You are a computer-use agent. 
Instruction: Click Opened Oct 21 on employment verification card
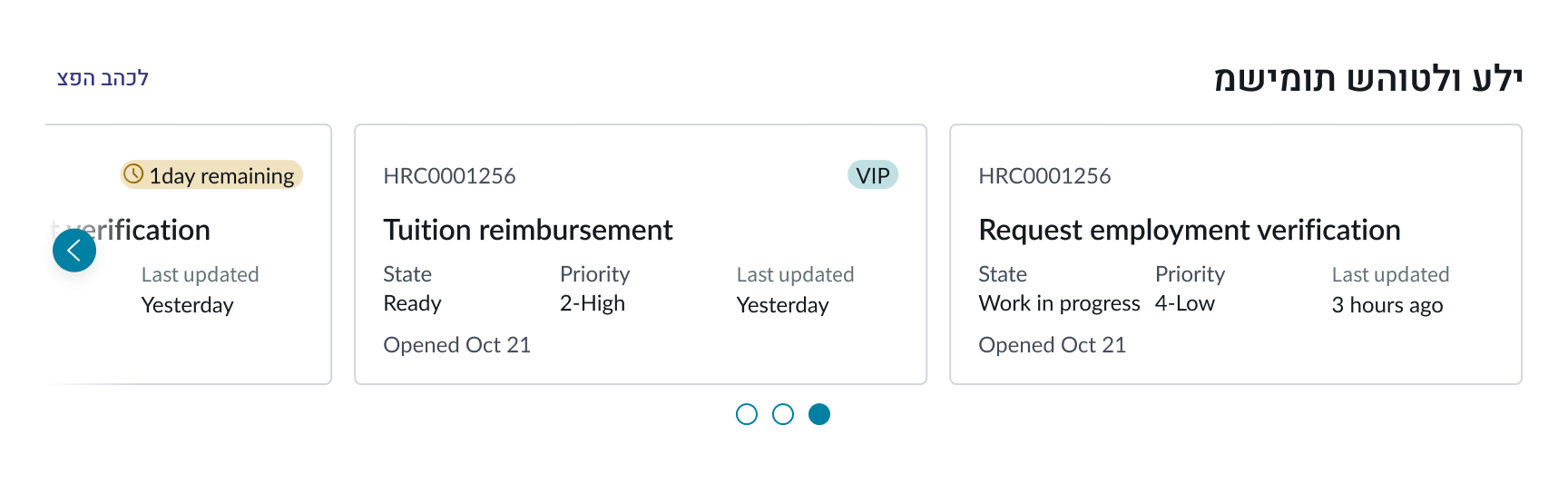pyautogui.click(x=1052, y=345)
